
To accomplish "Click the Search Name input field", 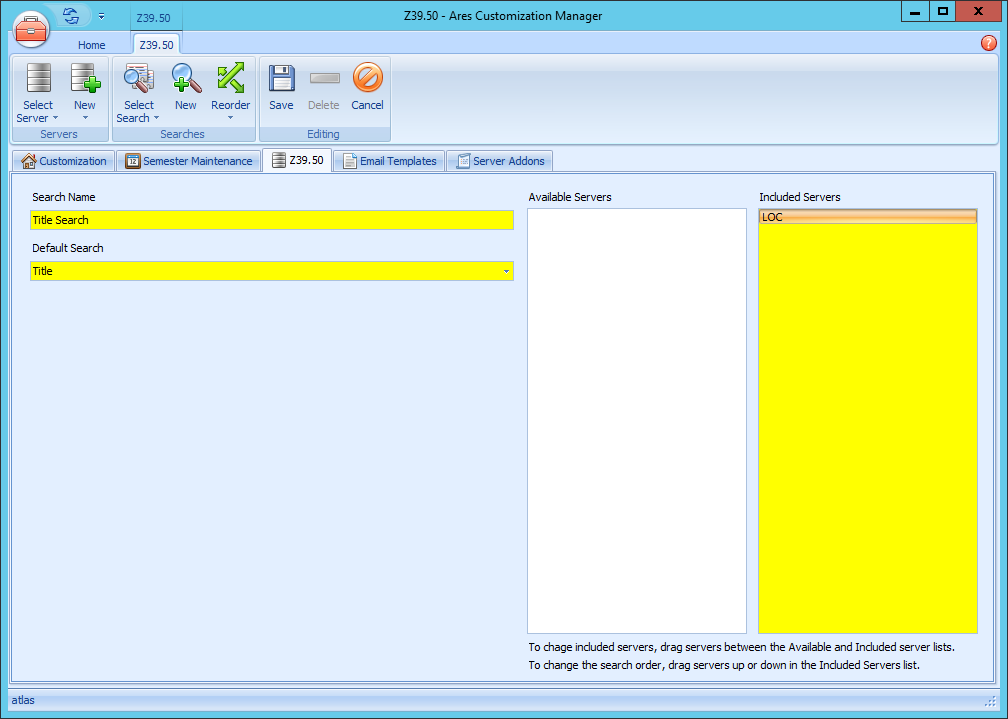I will (x=271, y=220).
